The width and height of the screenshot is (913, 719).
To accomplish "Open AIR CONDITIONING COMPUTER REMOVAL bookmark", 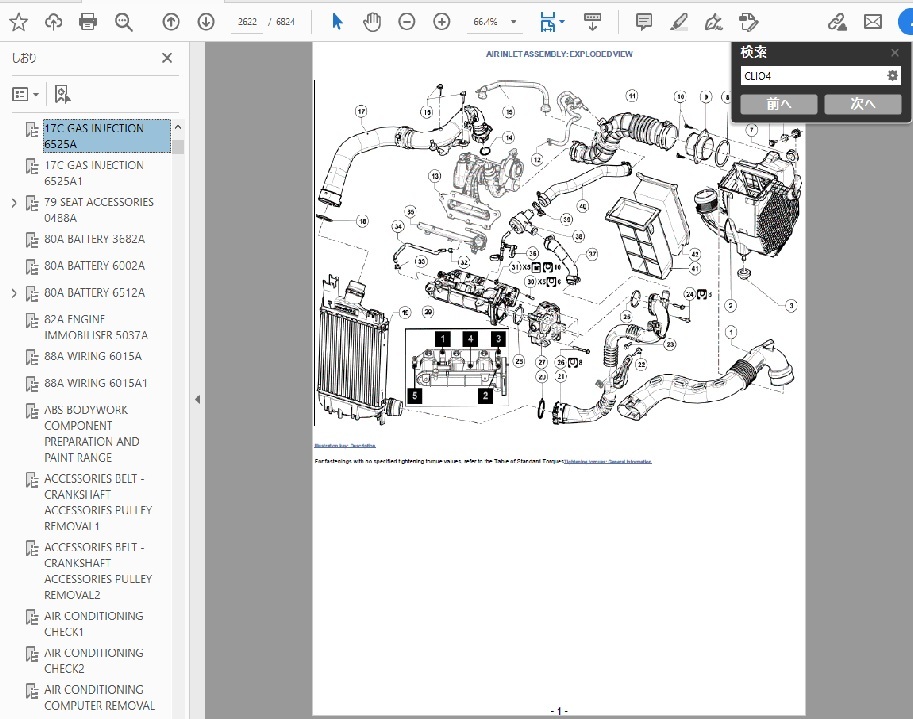I will pyautogui.click(x=100, y=697).
